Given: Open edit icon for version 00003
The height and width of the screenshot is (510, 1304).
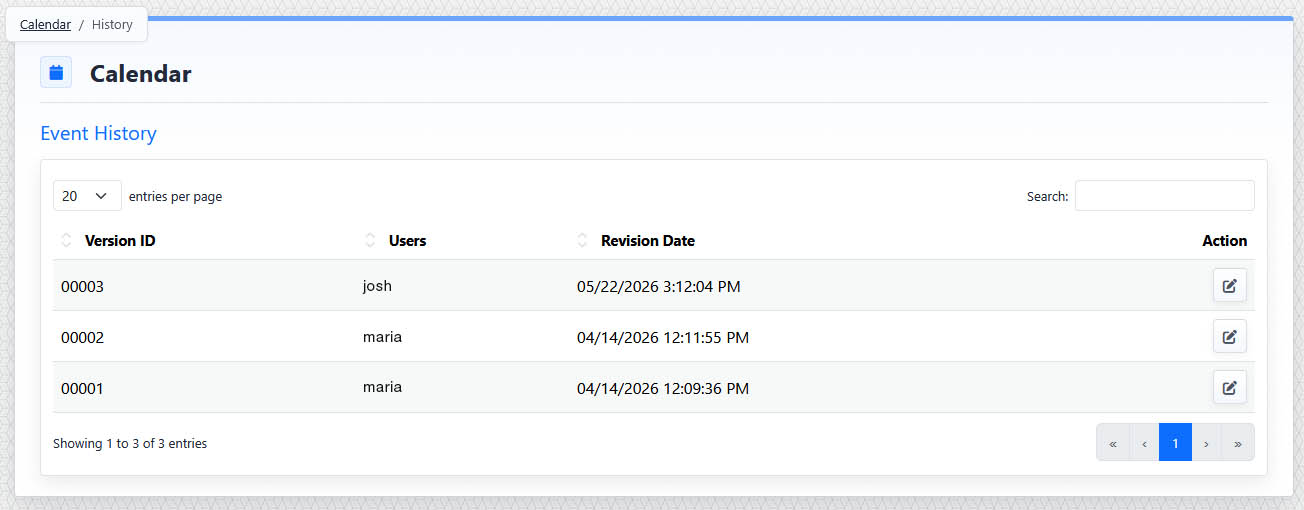Looking at the screenshot, I should point(1229,286).
